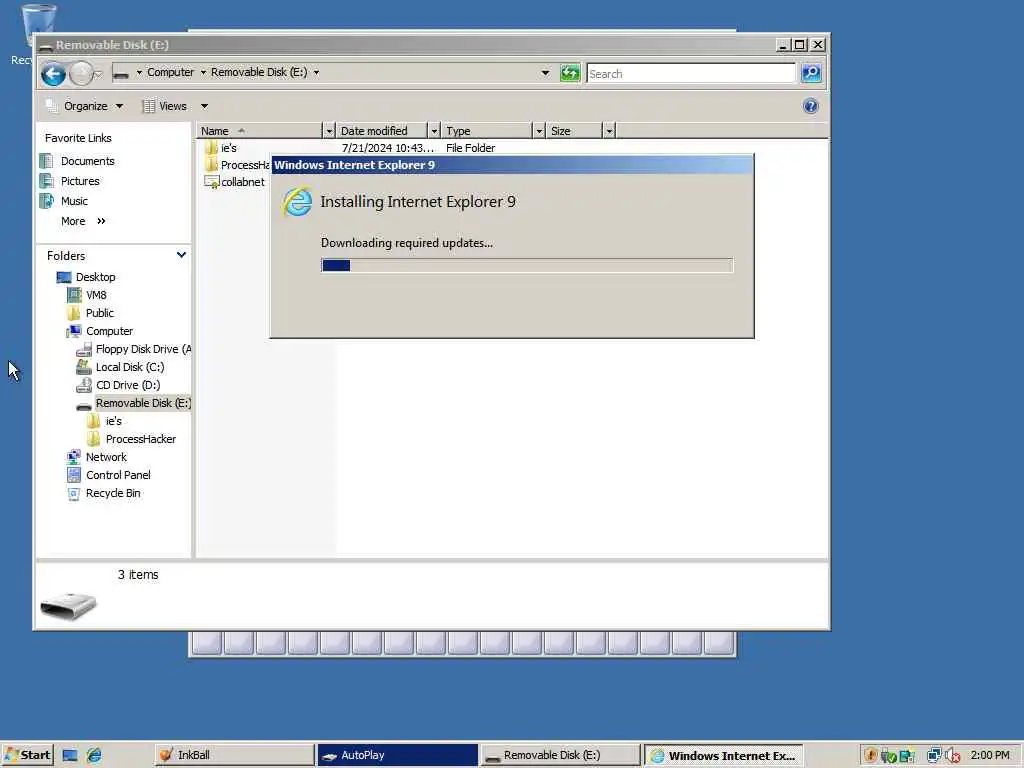Click the IE9 download progress bar
Viewport: 1024px width, 768px height.
tap(527, 265)
